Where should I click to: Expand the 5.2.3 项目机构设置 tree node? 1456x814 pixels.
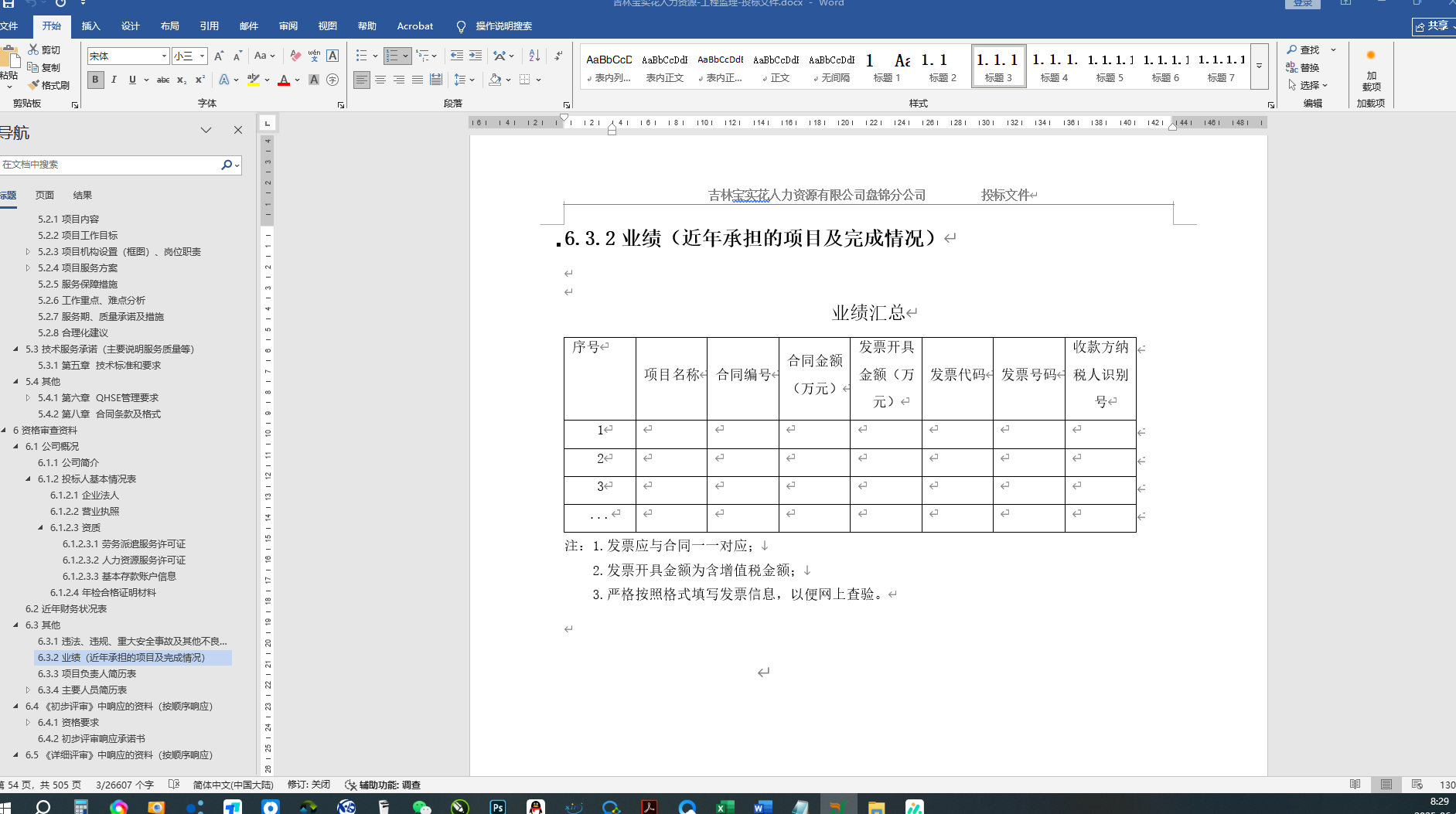(28, 251)
